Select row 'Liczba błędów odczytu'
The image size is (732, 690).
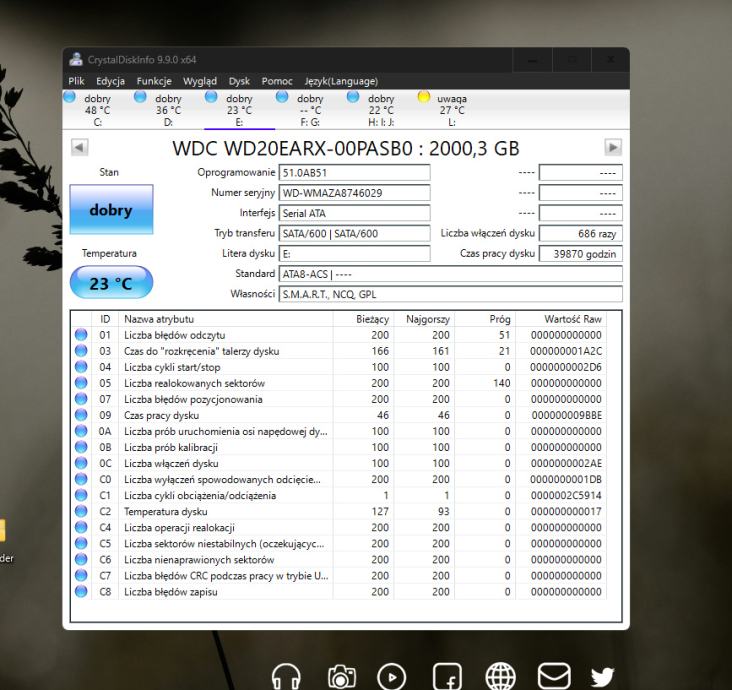pyautogui.click(x=338, y=335)
